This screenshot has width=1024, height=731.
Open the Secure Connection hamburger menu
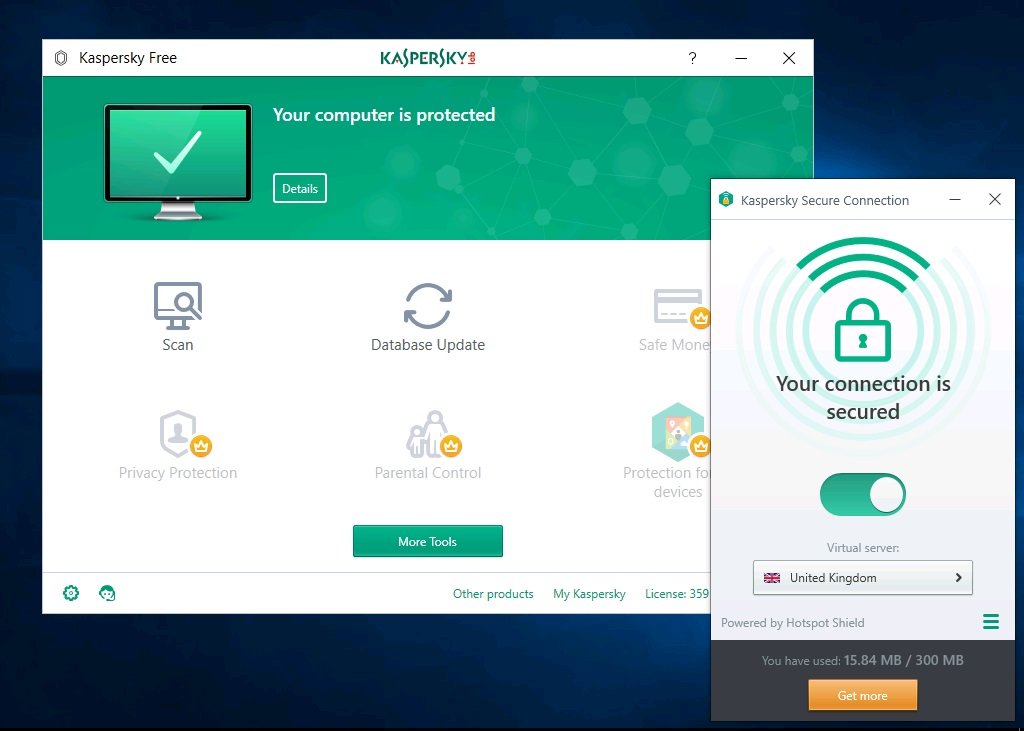(x=991, y=621)
